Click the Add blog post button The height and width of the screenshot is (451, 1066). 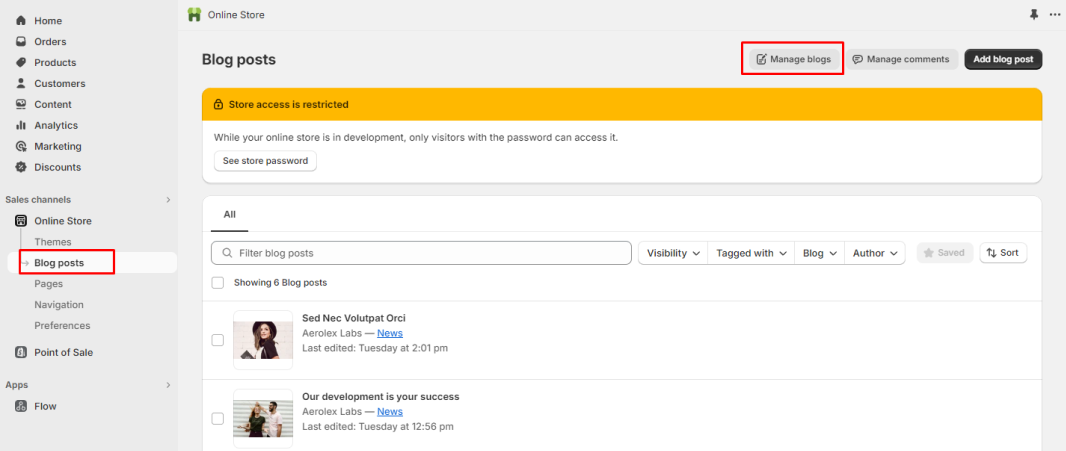pyautogui.click(x=1003, y=59)
